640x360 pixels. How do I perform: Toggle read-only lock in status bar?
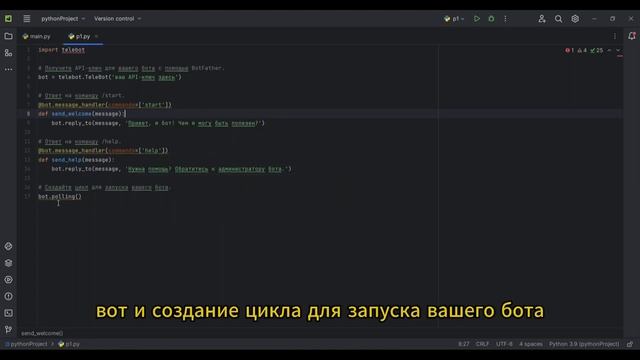[x=630, y=344]
